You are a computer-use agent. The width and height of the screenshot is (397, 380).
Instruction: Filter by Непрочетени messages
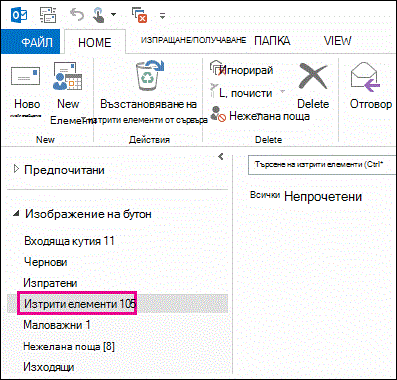pyautogui.click(x=323, y=196)
